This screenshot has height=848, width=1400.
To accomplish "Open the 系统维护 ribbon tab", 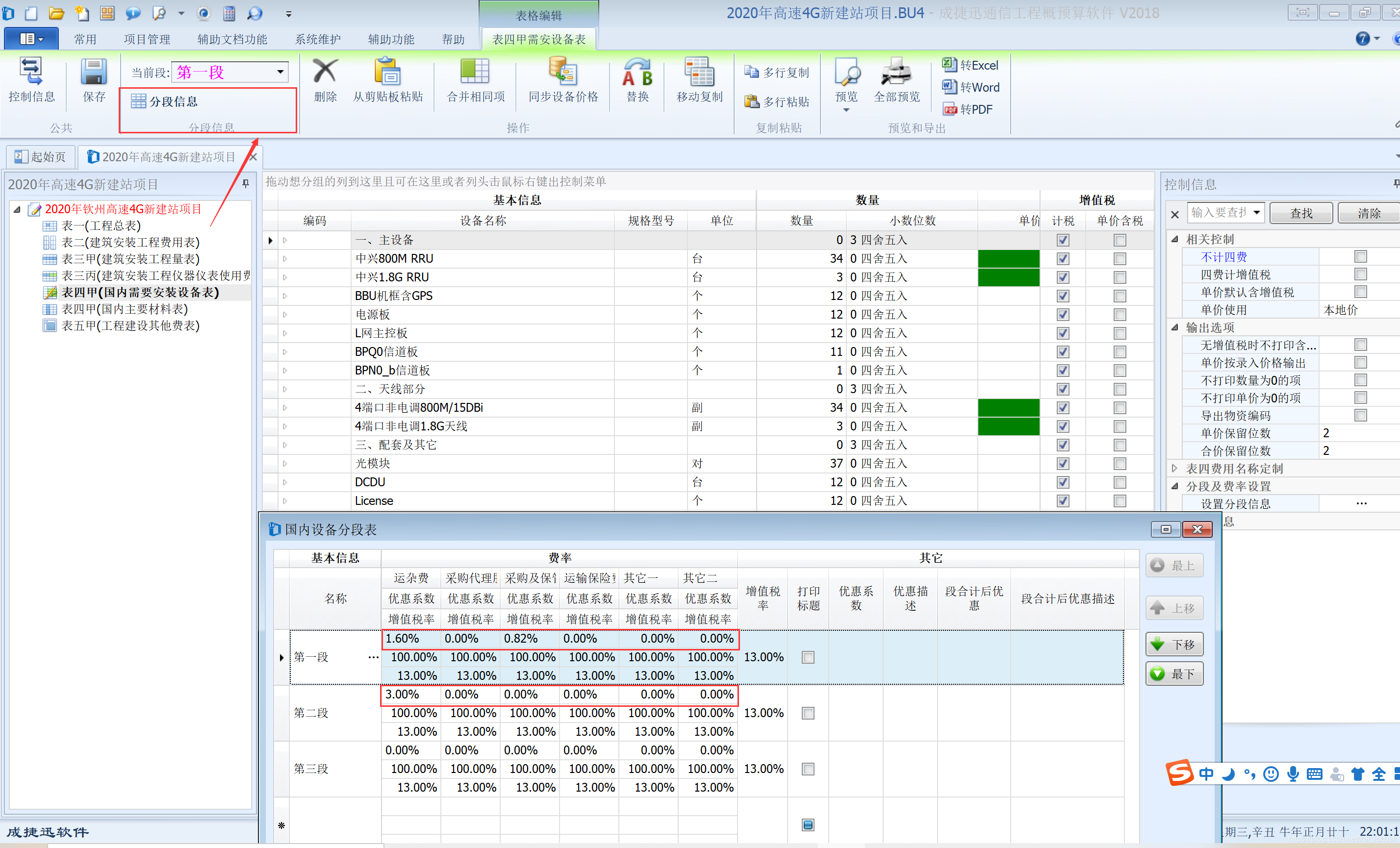I will point(318,39).
